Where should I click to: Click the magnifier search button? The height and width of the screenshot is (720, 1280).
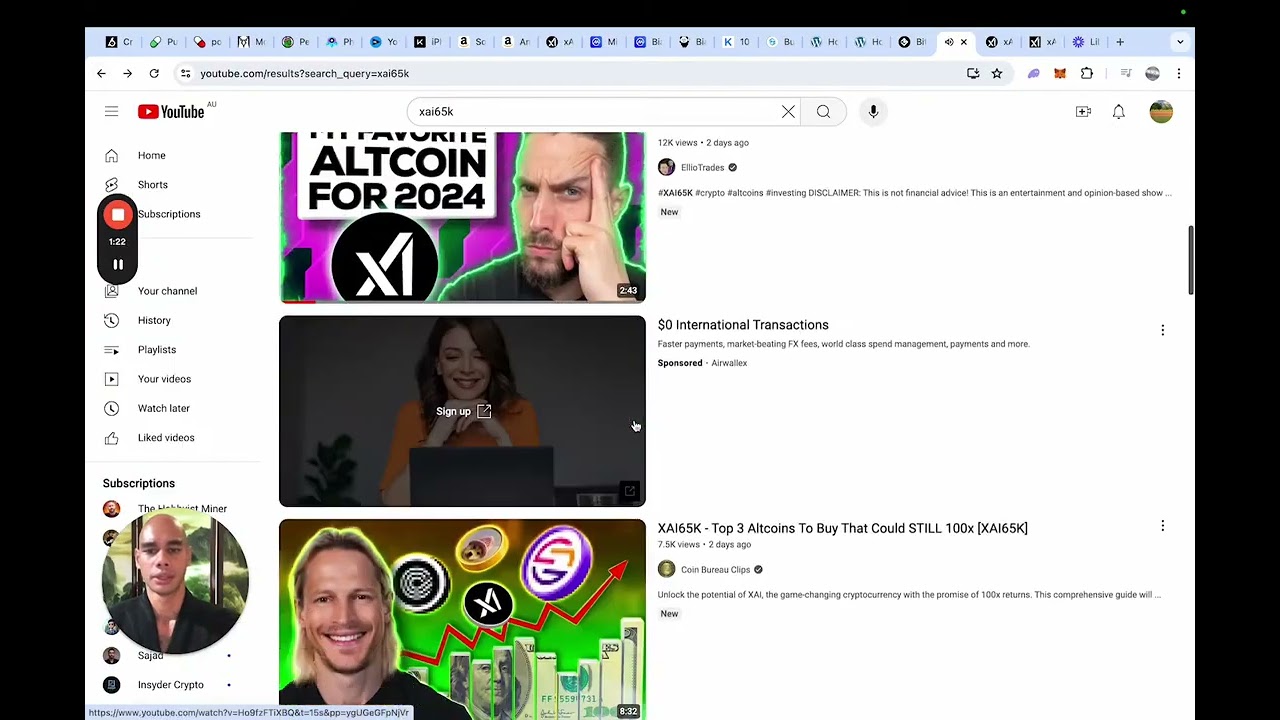[x=823, y=112]
